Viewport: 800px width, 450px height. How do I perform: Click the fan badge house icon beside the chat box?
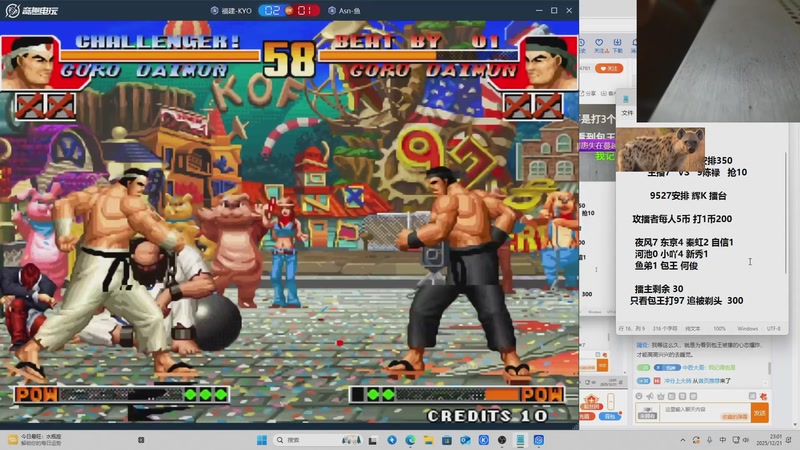click(x=591, y=402)
